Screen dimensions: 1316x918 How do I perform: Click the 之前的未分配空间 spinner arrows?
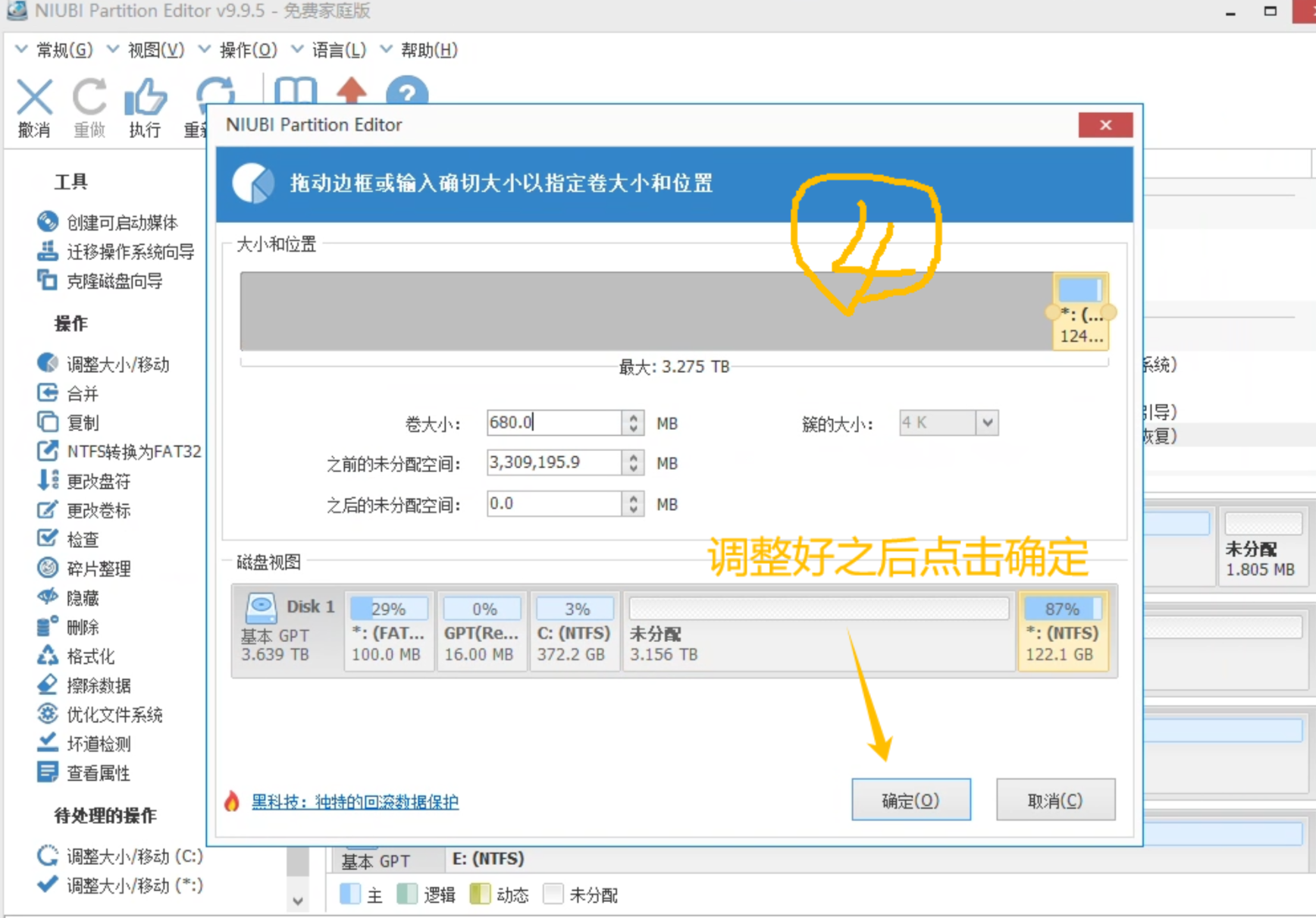click(x=634, y=462)
